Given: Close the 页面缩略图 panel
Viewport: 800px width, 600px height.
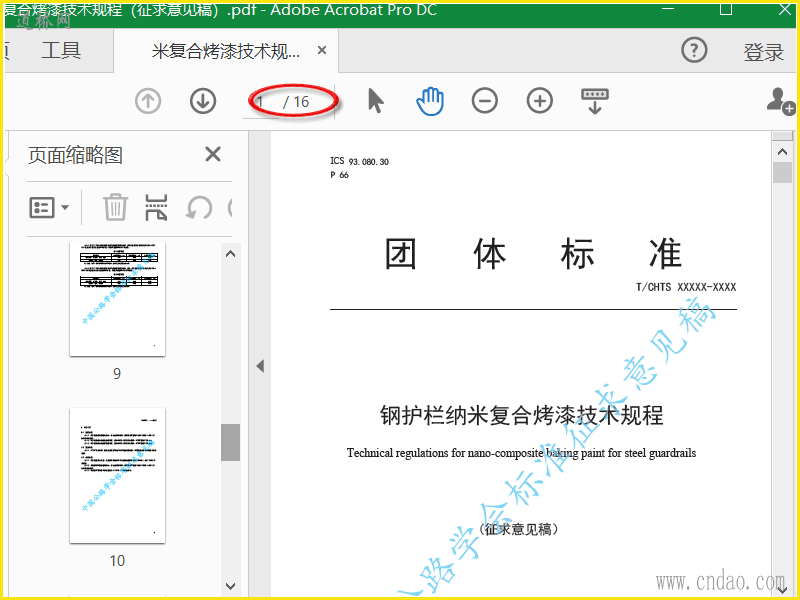Looking at the screenshot, I should [213, 154].
